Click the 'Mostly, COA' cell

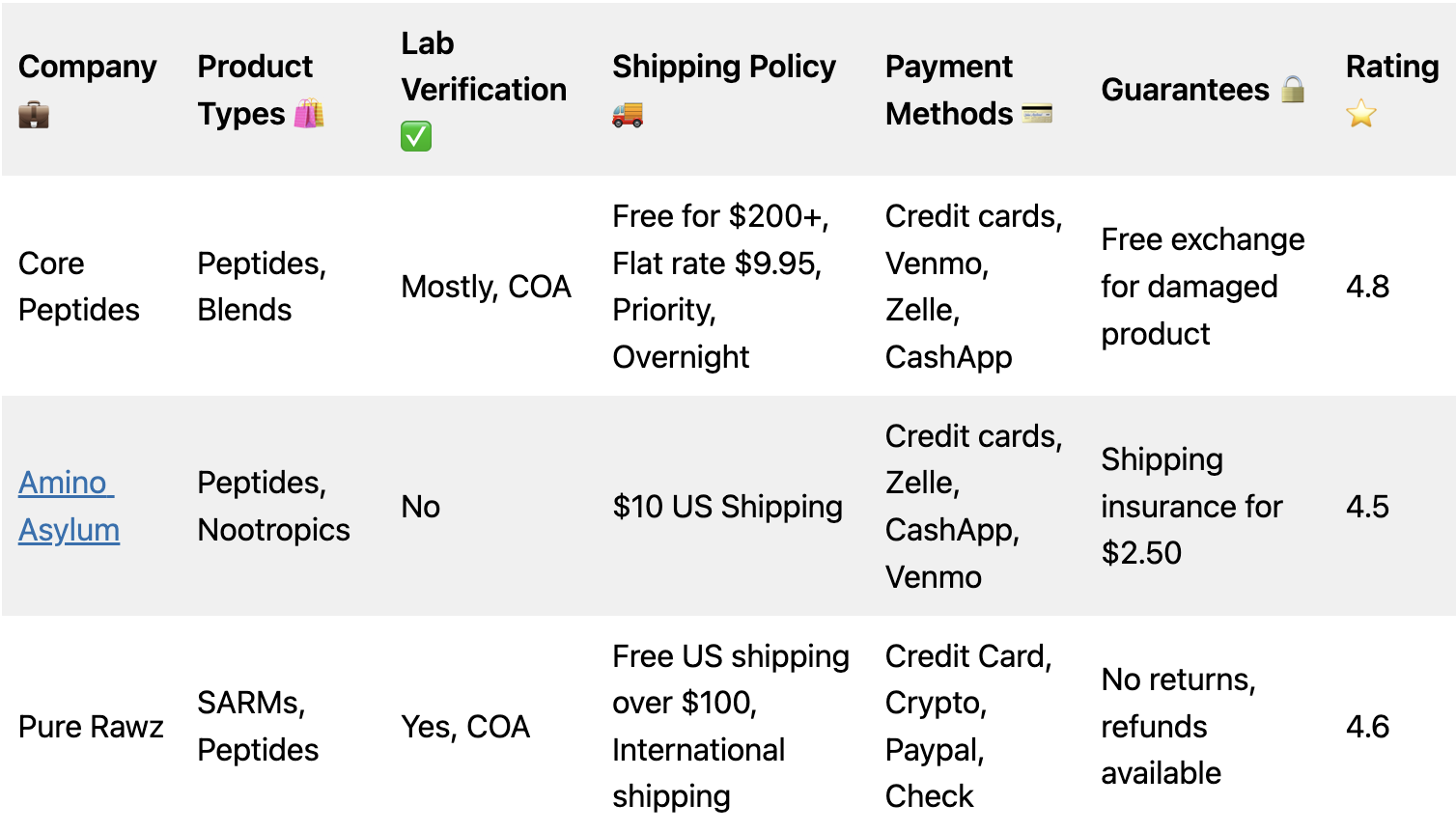(486, 287)
